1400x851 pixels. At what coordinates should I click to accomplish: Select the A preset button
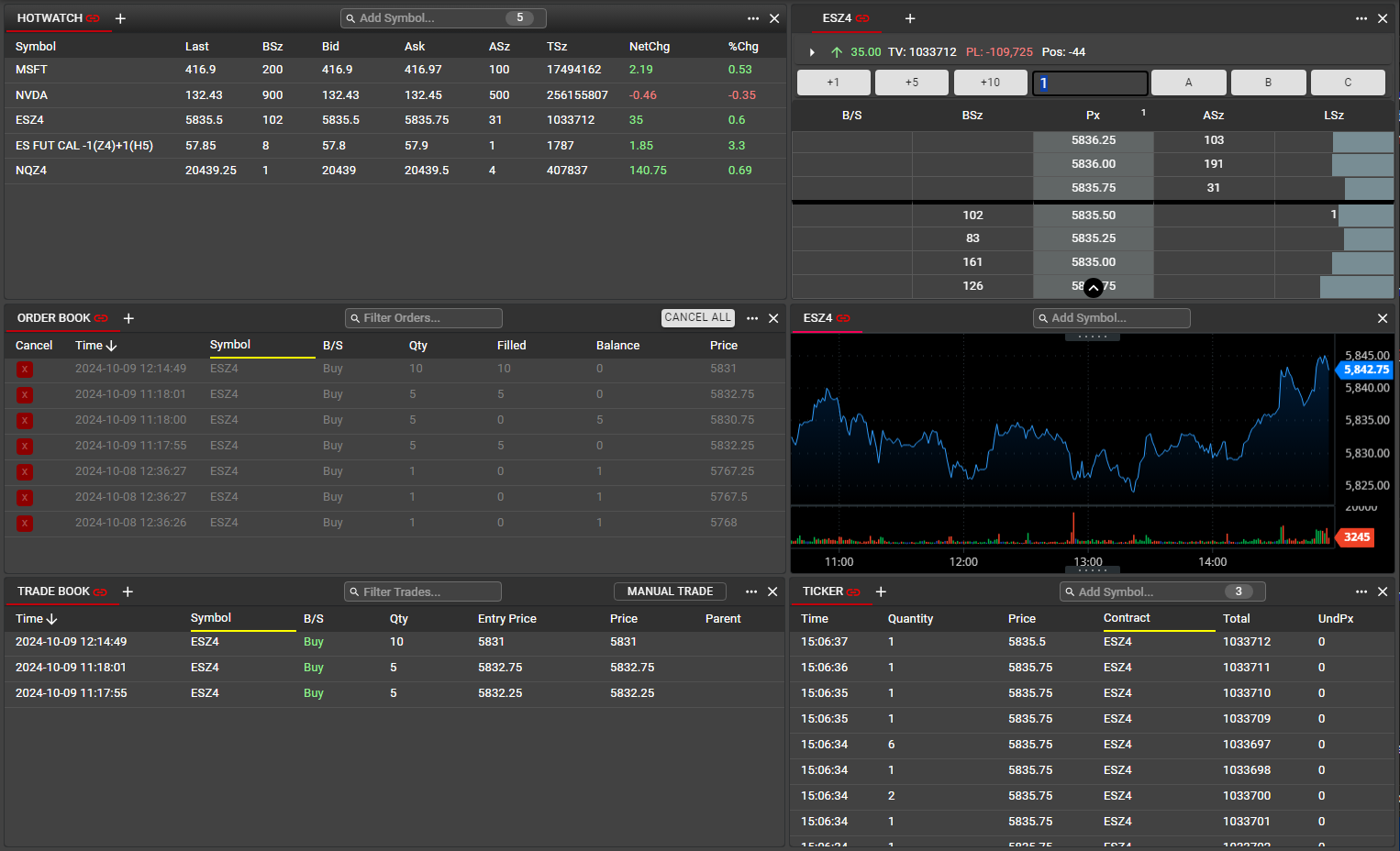1188,83
